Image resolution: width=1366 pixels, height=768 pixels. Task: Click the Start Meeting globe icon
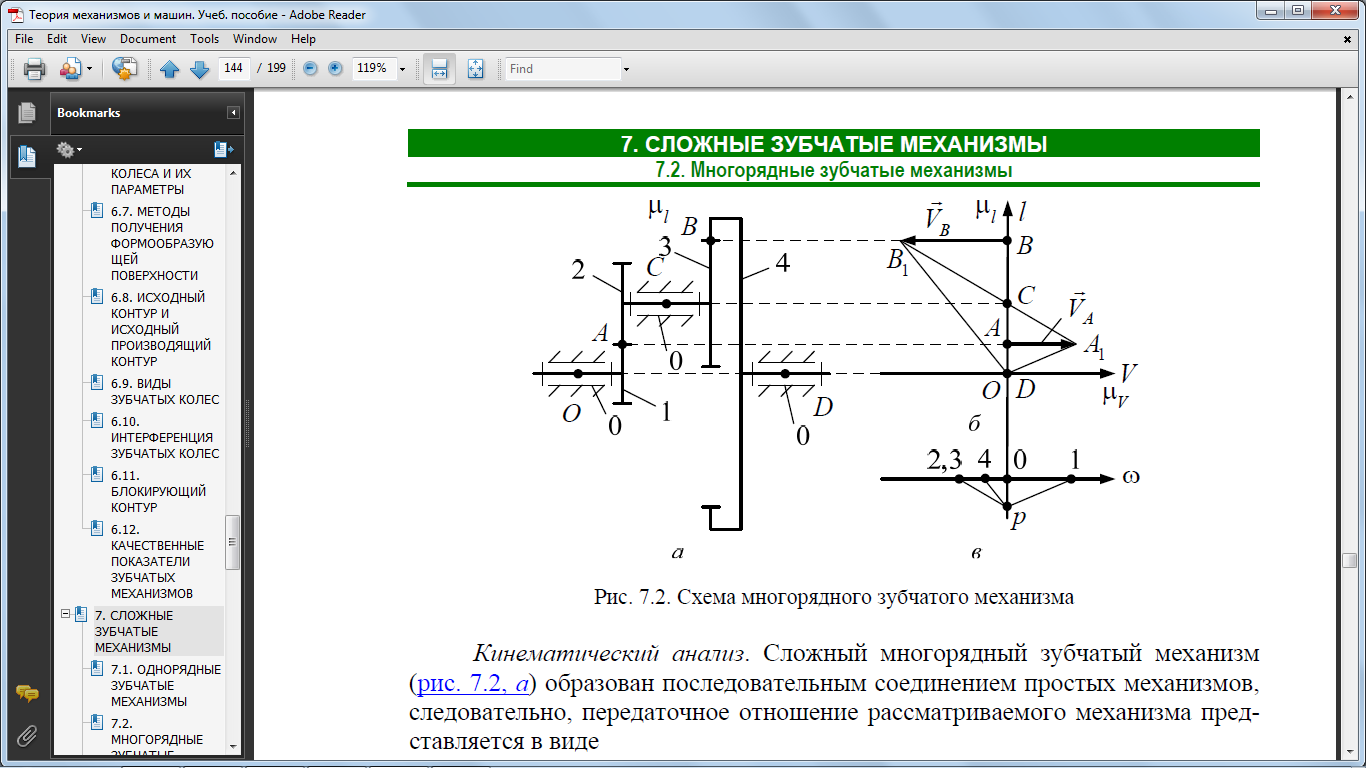tap(124, 69)
